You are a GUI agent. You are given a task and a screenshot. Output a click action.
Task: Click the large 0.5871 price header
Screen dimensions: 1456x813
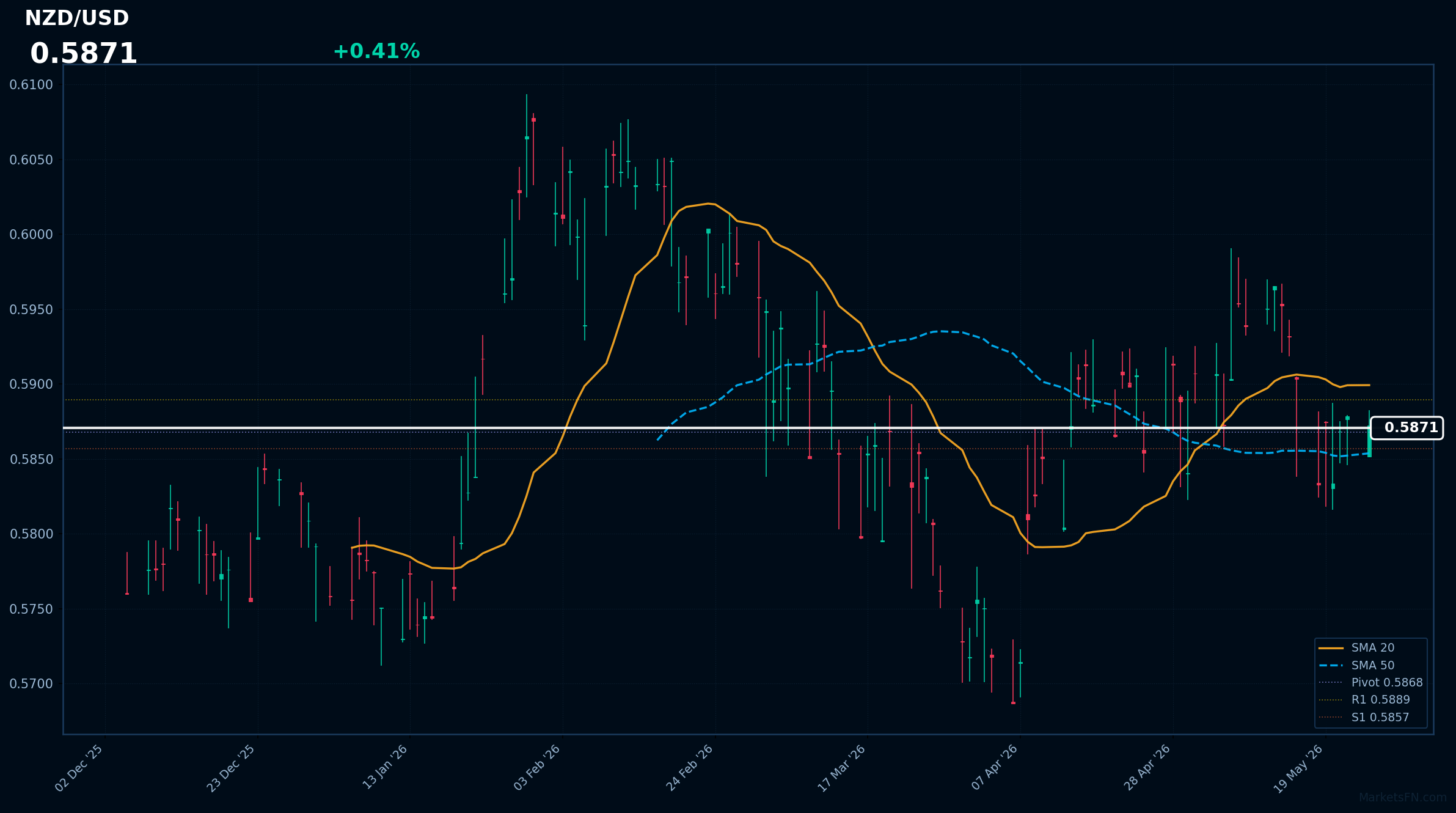(x=84, y=54)
